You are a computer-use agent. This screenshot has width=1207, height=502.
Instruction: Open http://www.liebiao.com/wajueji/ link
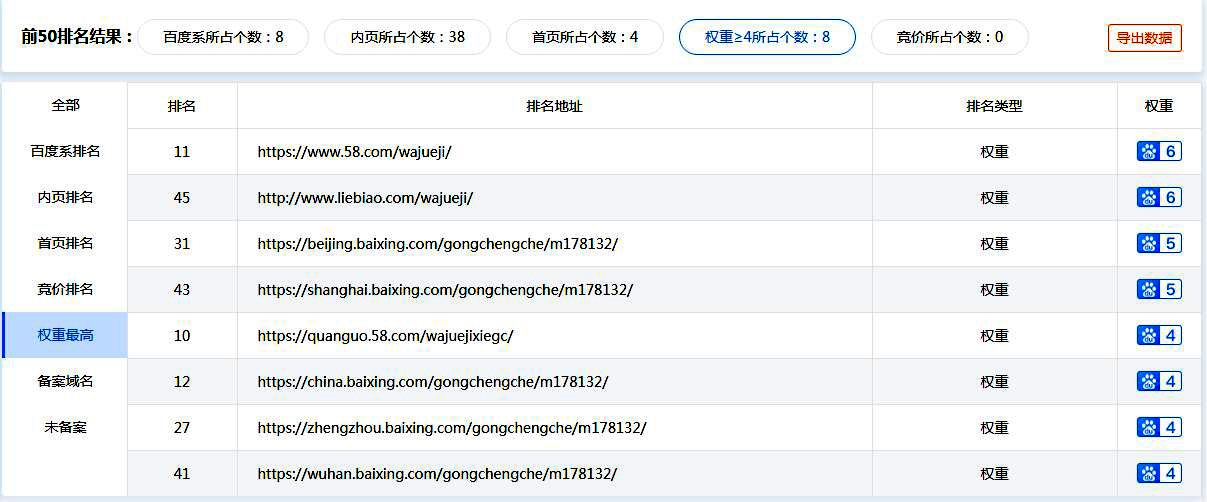click(x=365, y=198)
